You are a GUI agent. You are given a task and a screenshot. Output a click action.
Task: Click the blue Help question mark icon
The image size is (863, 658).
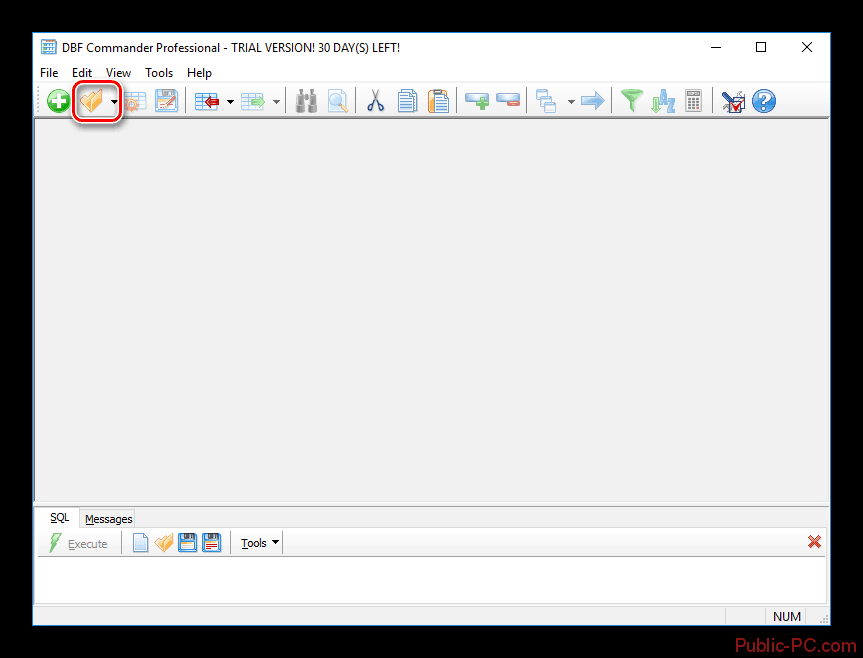[x=764, y=101]
